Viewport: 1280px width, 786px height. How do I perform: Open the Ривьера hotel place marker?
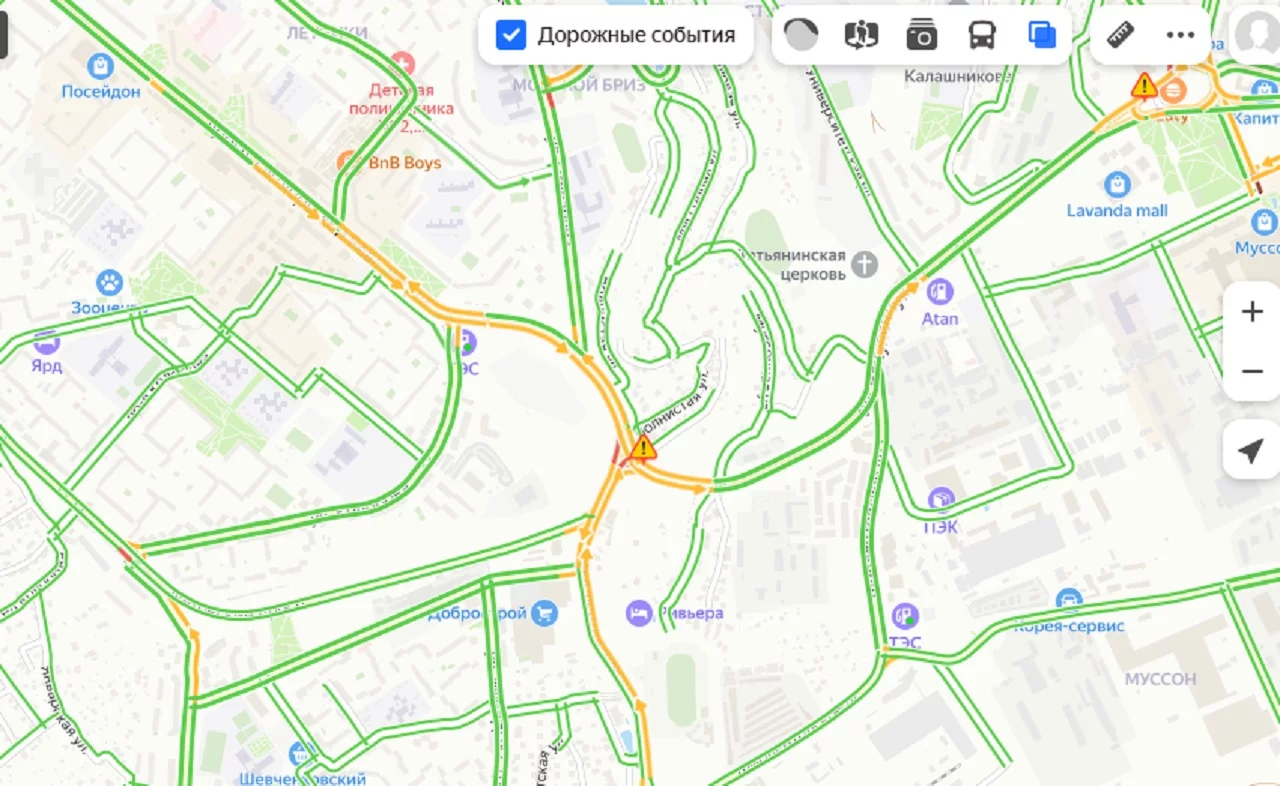639,613
